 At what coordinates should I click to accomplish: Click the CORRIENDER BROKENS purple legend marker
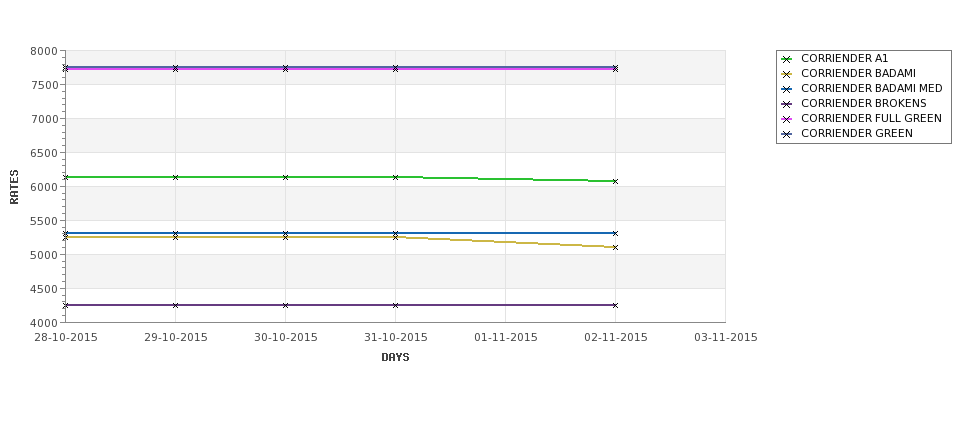click(x=787, y=104)
